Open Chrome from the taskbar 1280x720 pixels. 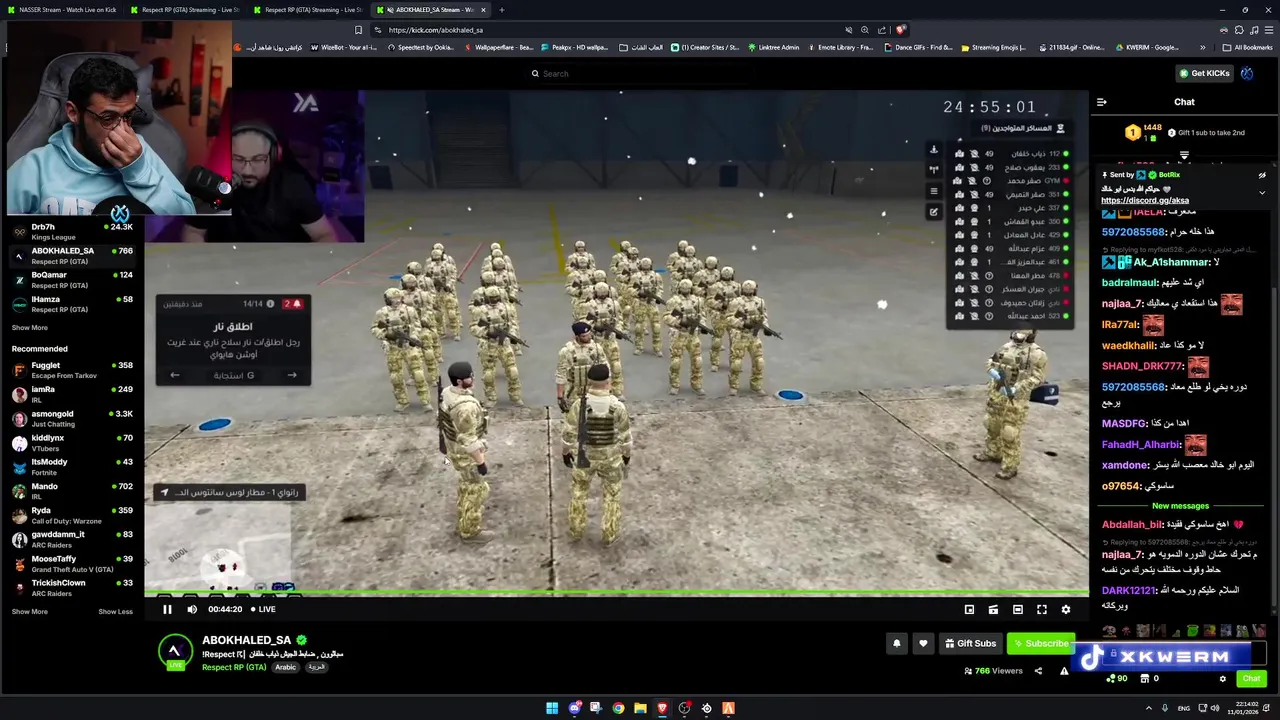pyautogui.click(x=618, y=708)
